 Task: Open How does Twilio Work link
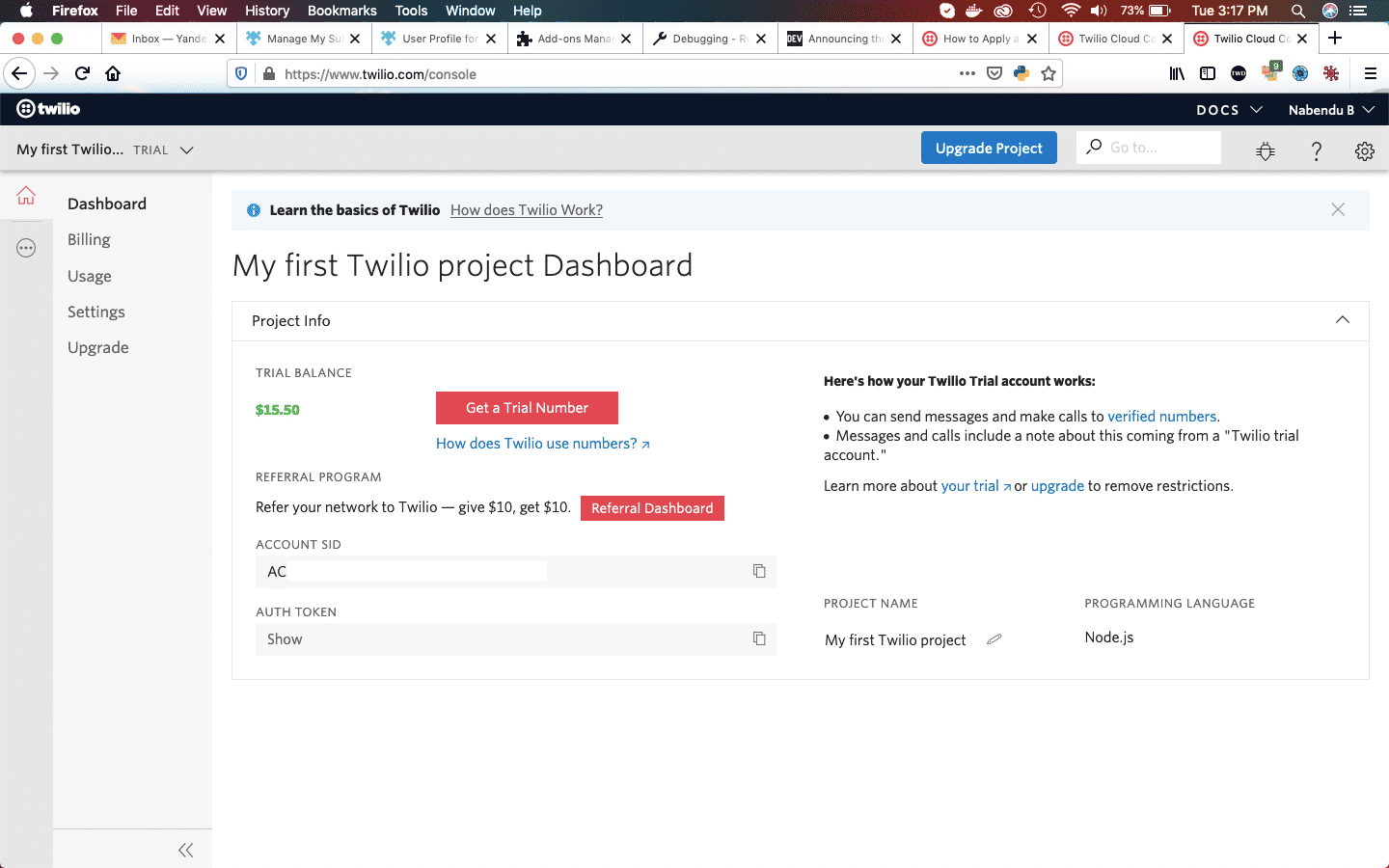(x=527, y=210)
